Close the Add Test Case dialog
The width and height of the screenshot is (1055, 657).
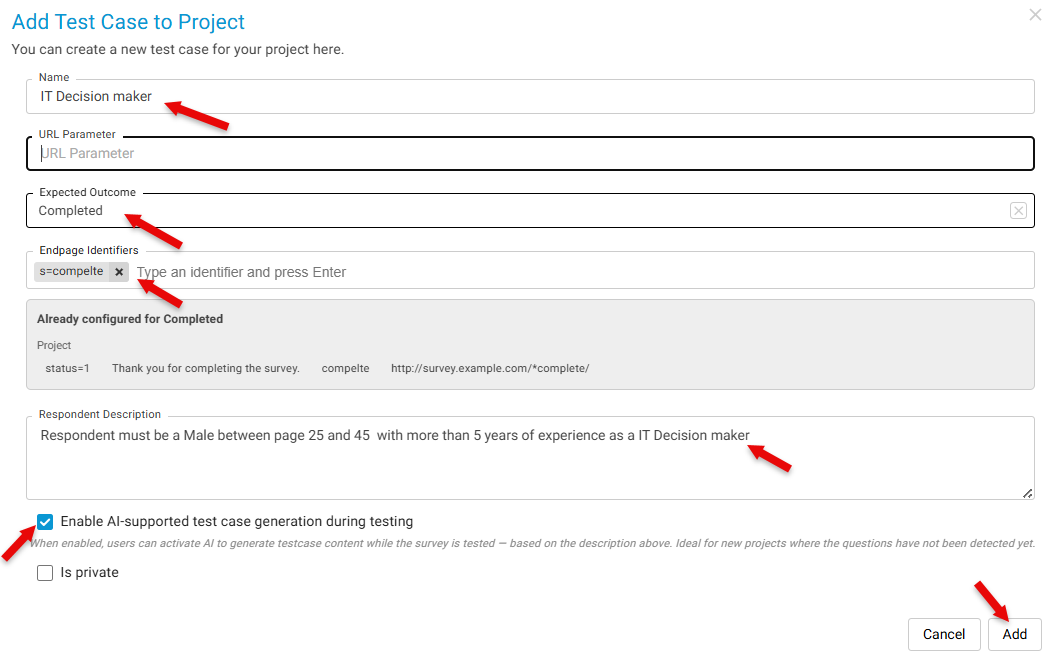pyautogui.click(x=1035, y=15)
